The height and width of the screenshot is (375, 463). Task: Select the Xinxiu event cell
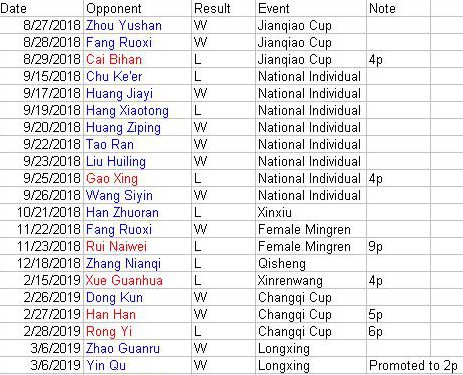tap(311, 212)
